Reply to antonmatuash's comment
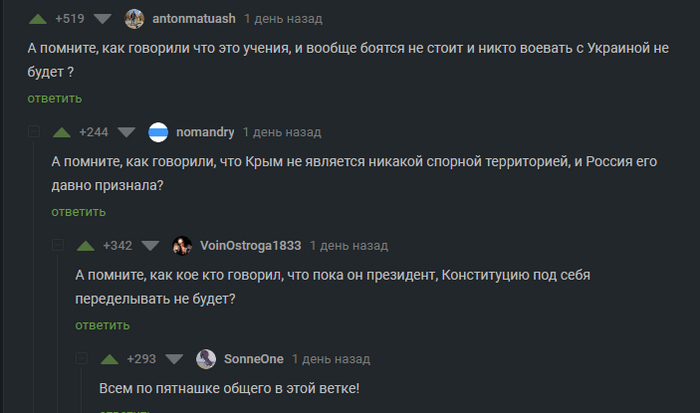Image resolution: width=700 pixels, height=413 pixels. (54, 98)
